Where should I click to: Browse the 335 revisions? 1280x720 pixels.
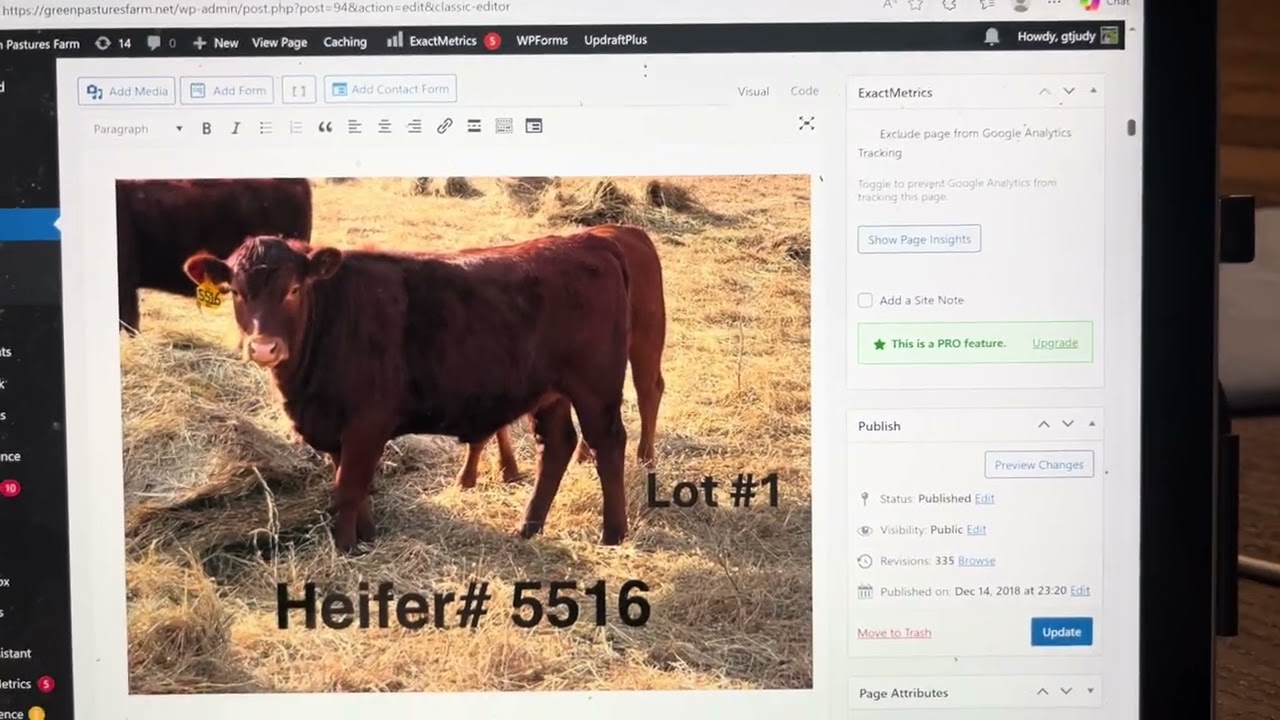pyautogui.click(x=977, y=560)
